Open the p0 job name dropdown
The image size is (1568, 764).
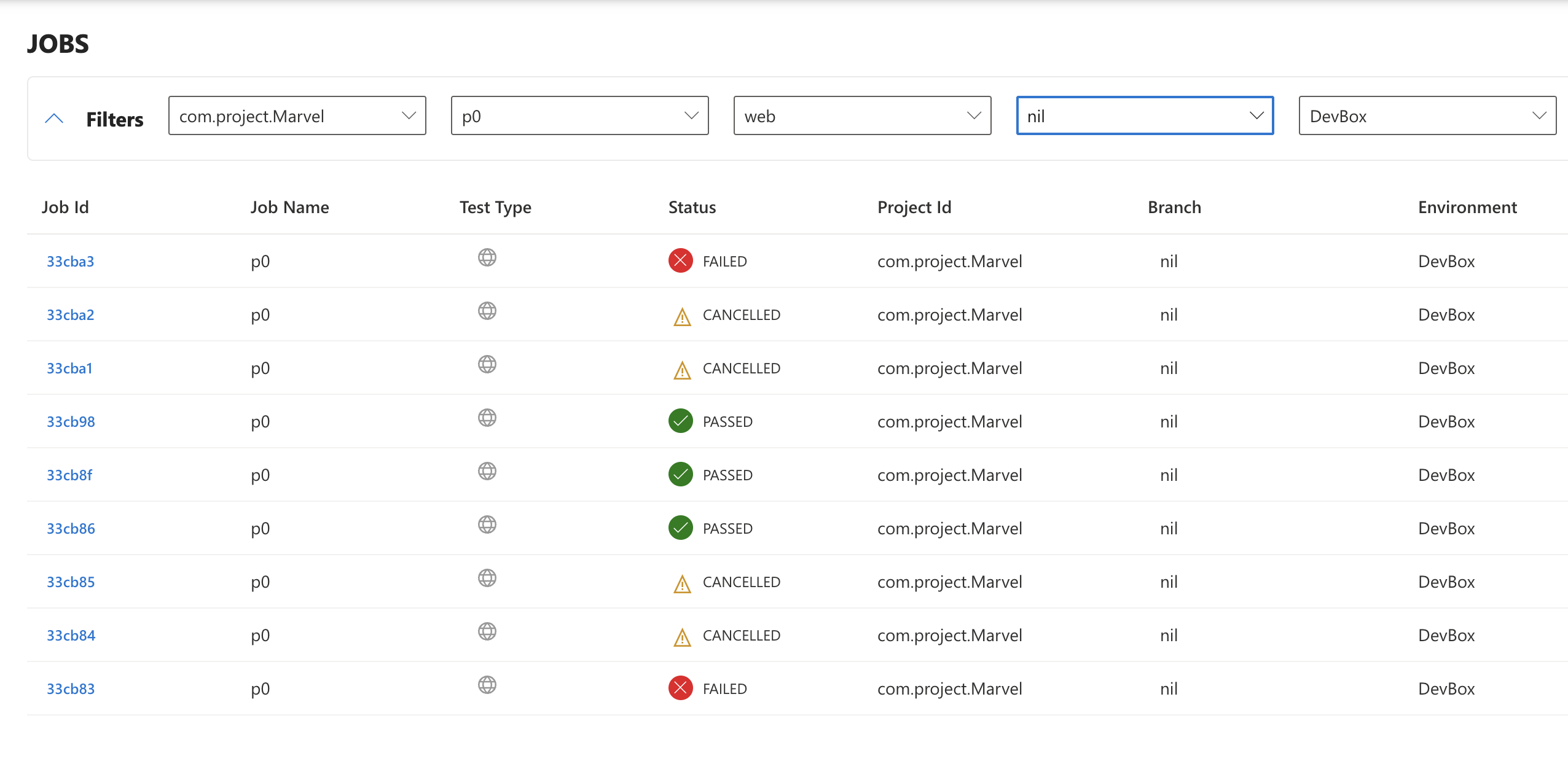click(579, 116)
